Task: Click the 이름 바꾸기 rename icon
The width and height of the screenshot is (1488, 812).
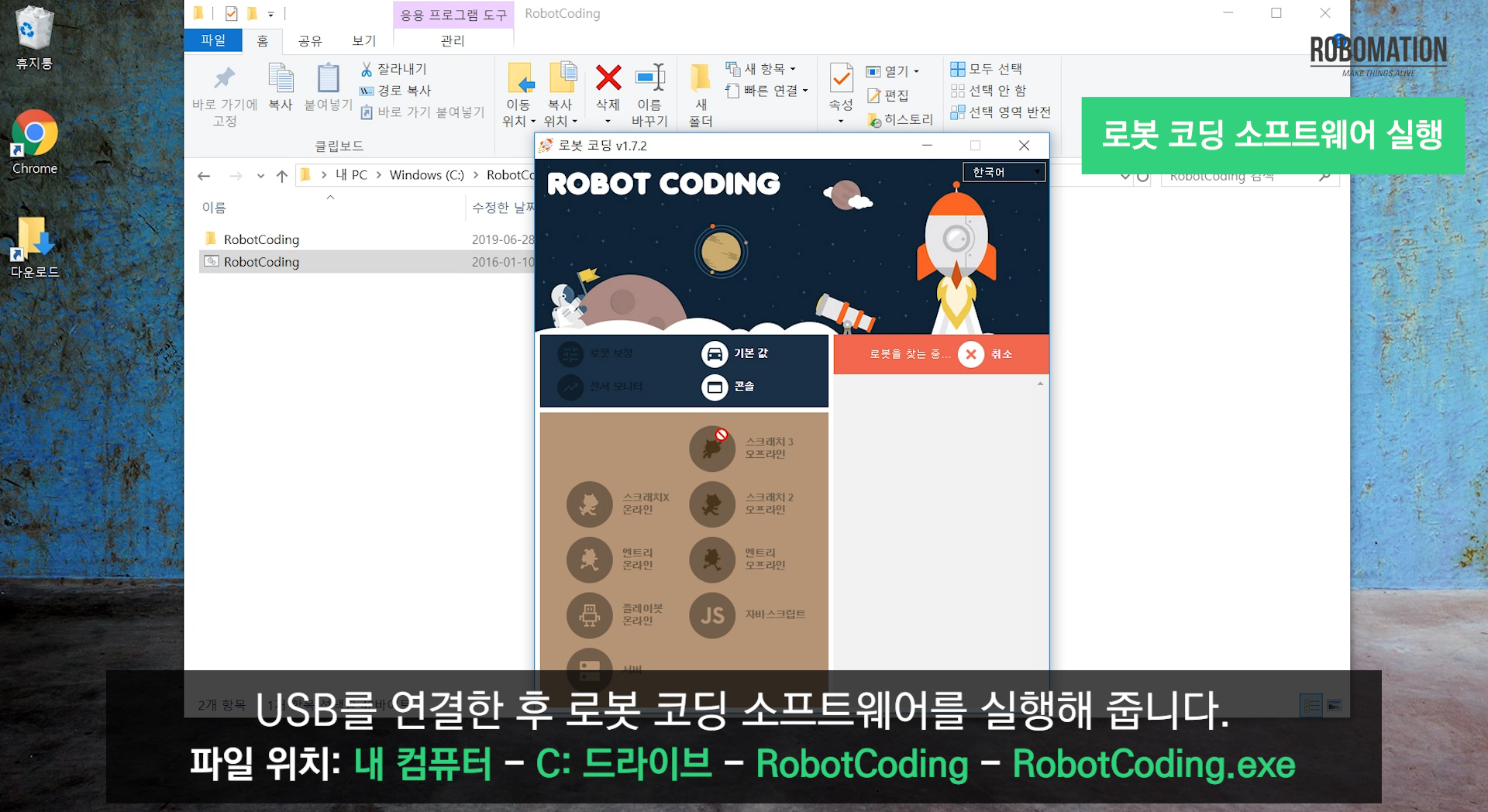Action: (649, 77)
